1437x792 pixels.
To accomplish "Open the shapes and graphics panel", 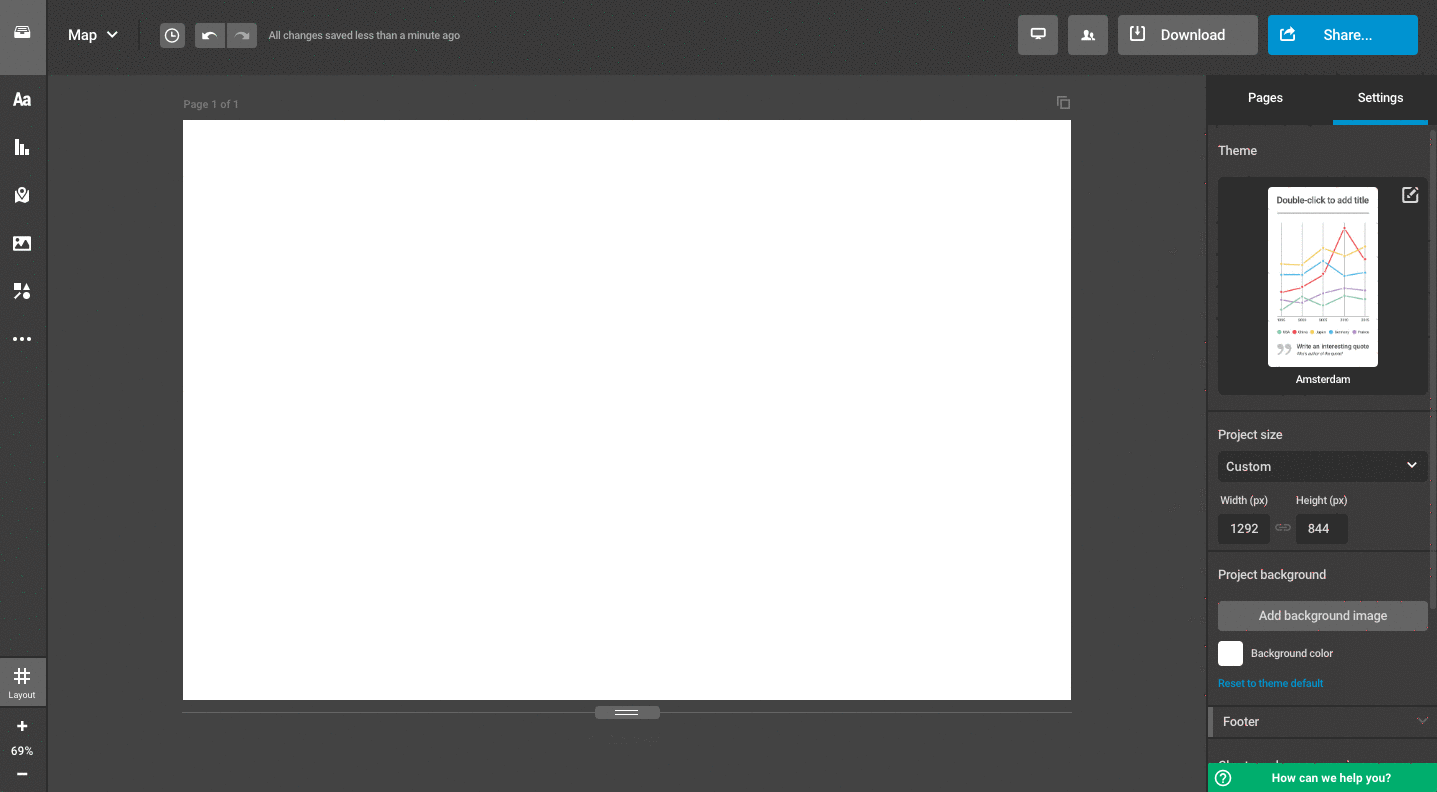I will [x=22, y=291].
